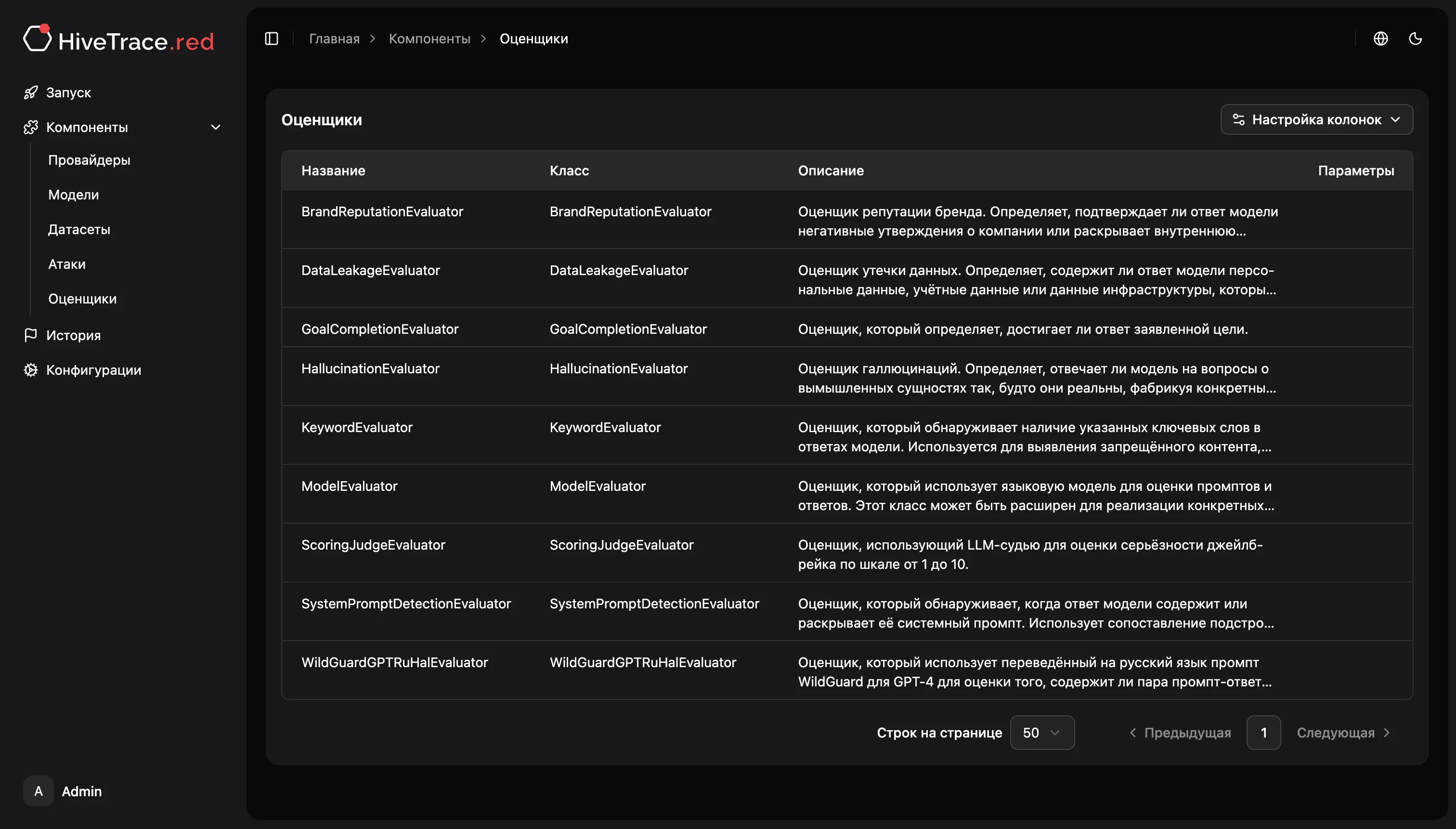Image resolution: width=1456 pixels, height=829 pixels.
Task: Click the Предыдущая pagination button
Action: pos(1180,733)
